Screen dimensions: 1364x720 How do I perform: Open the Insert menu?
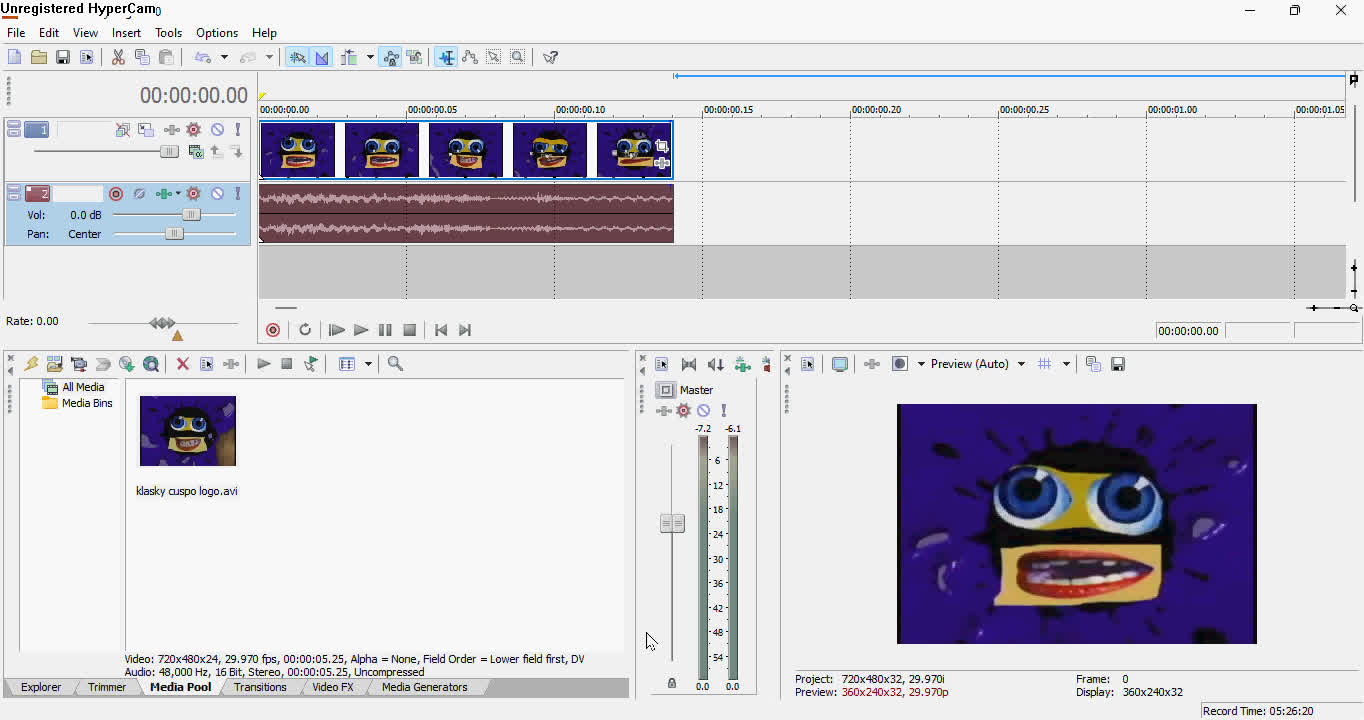[126, 33]
